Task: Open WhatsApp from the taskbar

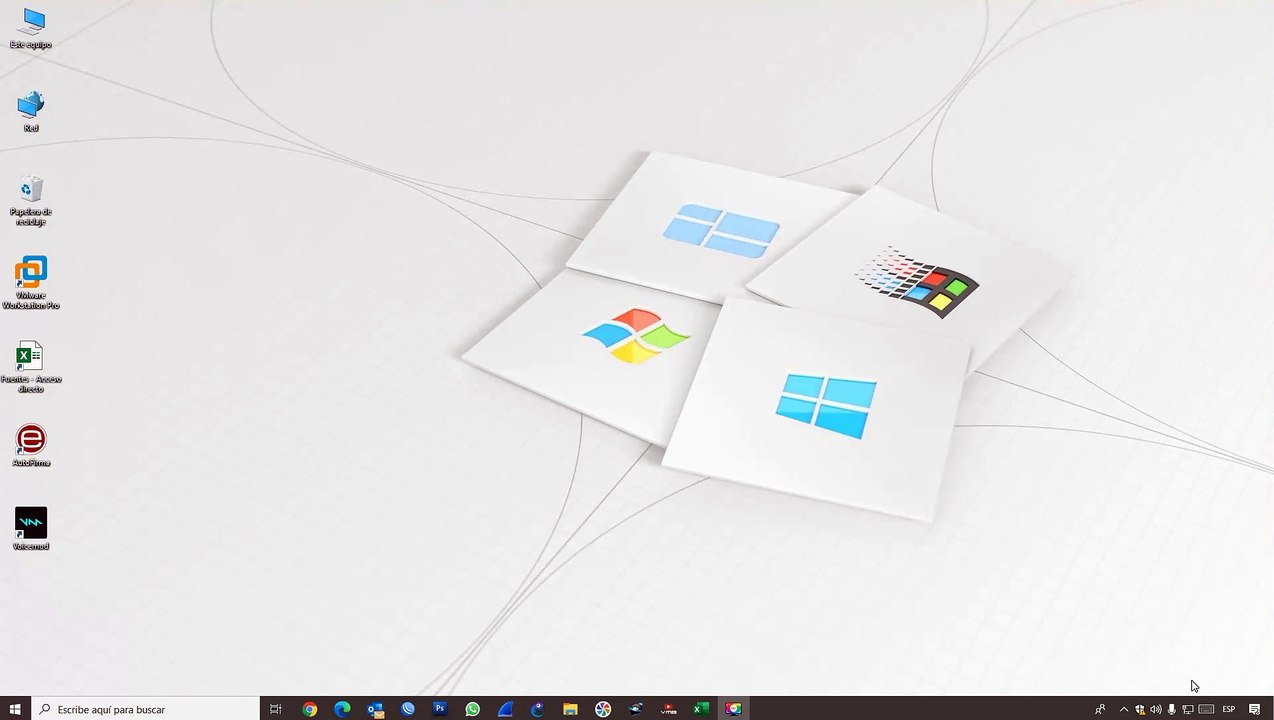Action: click(x=472, y=709)
